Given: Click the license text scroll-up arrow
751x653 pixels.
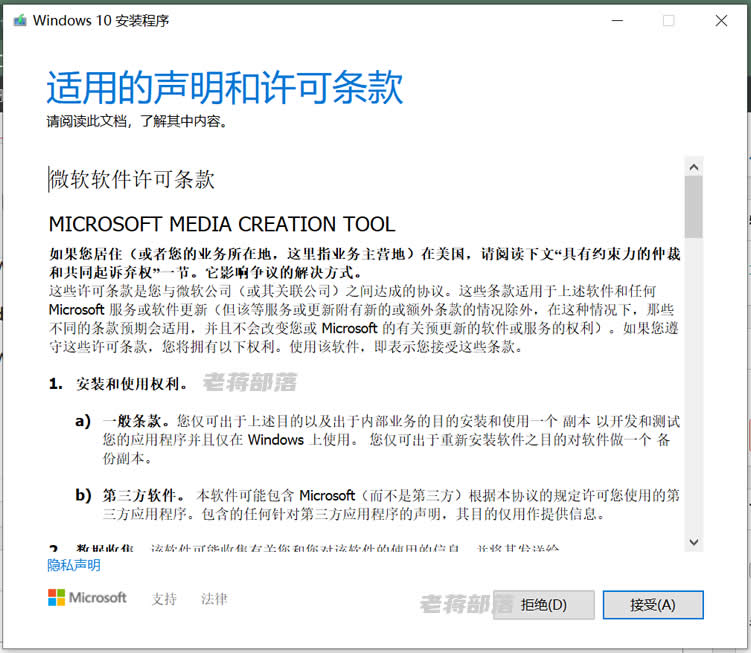Looking at the screenshot, I should [694, 167].
